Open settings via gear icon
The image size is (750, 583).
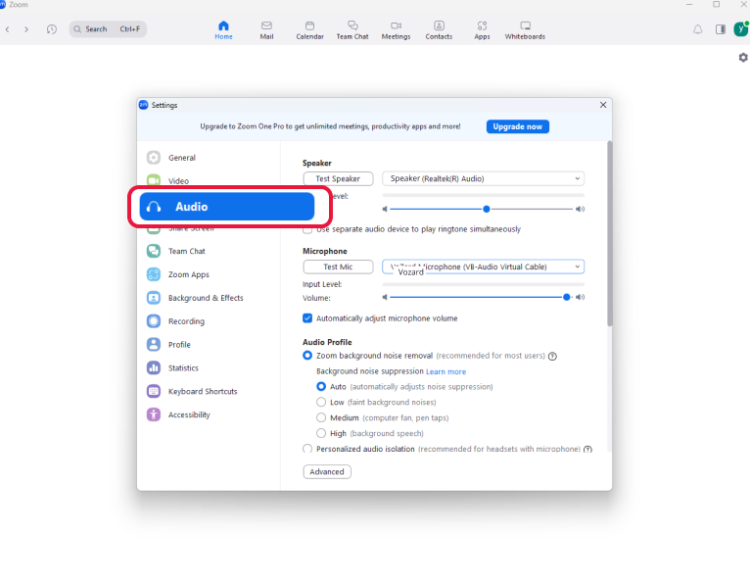pyautogui.click(x=743, y=57)
